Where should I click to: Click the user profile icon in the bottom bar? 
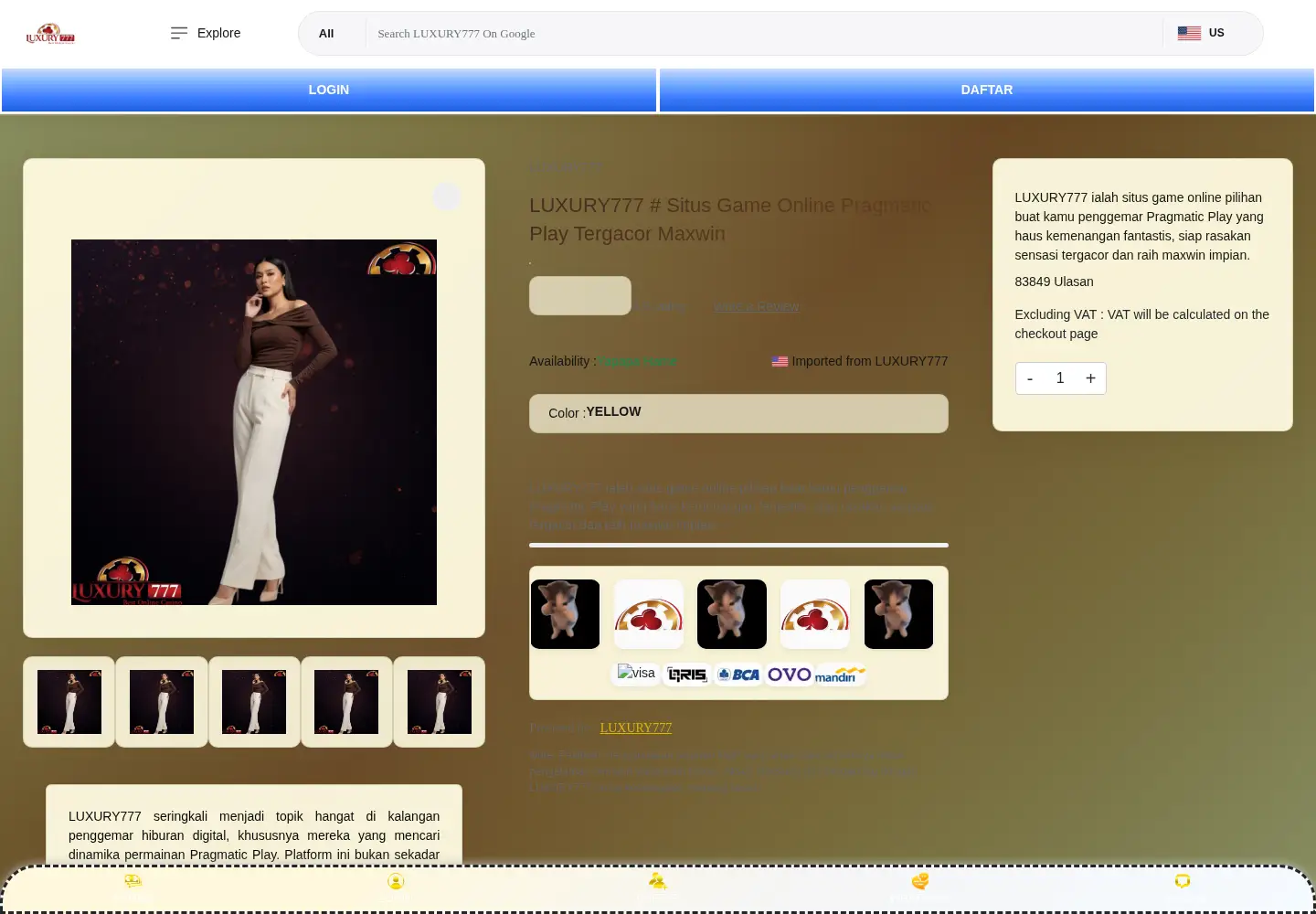[396, 881]
